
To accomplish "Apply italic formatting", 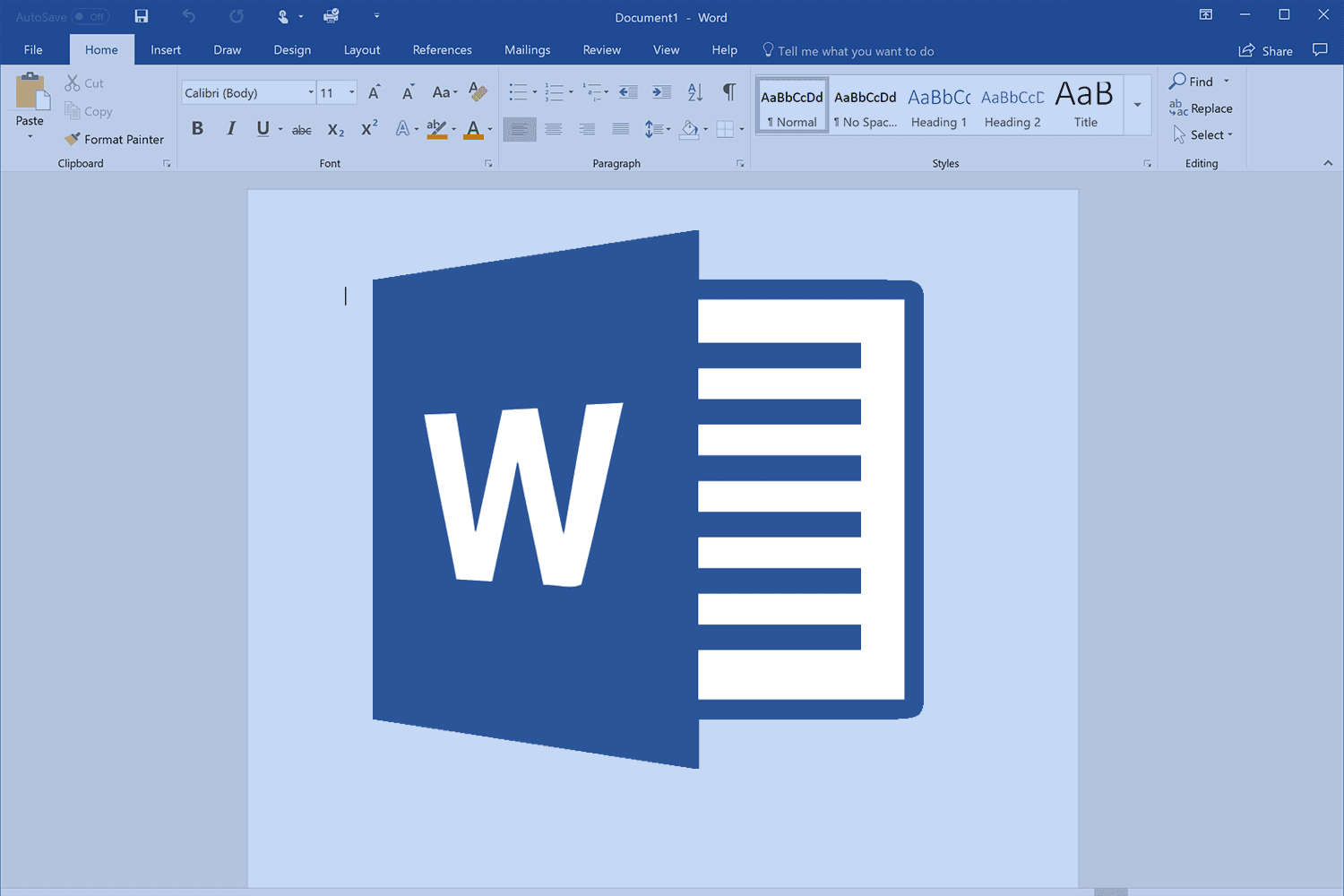I will click(230, 128).
